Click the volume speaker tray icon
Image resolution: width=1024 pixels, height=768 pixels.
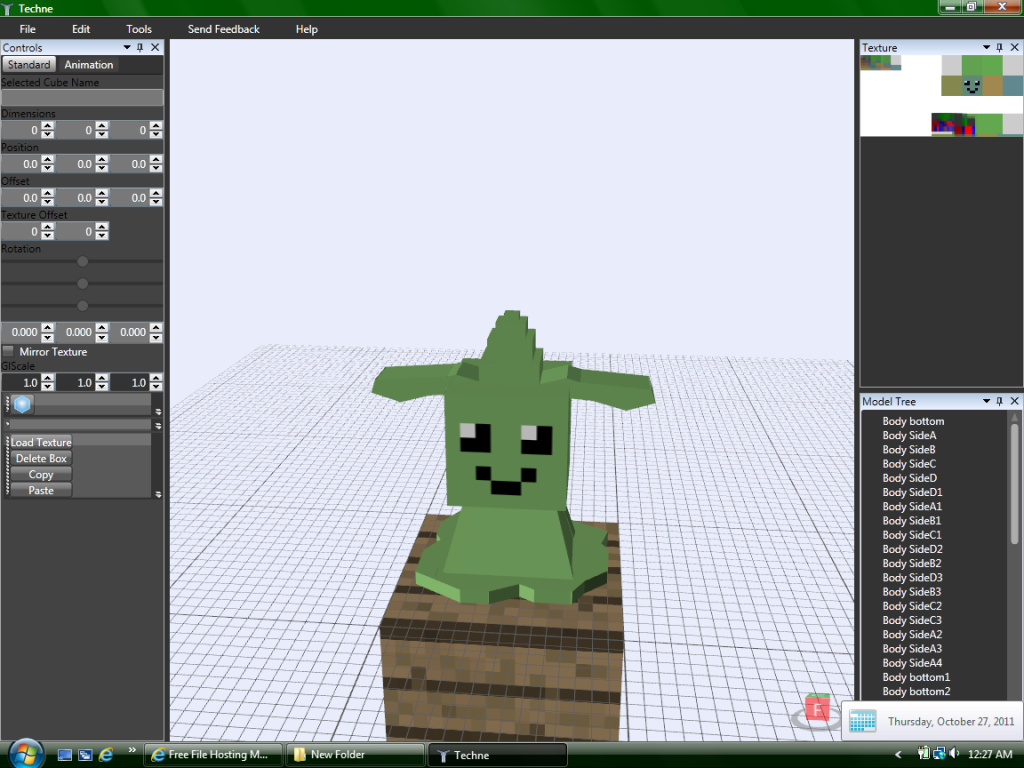(x=954, y=754)
